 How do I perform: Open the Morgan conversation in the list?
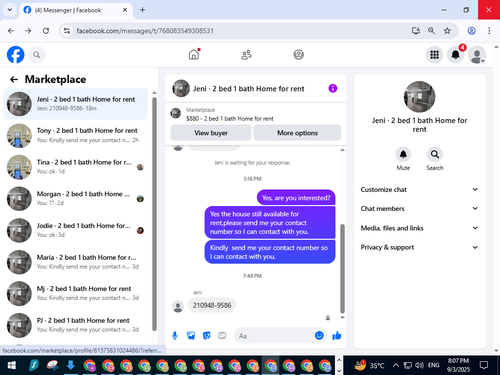[x=75, y=199]
